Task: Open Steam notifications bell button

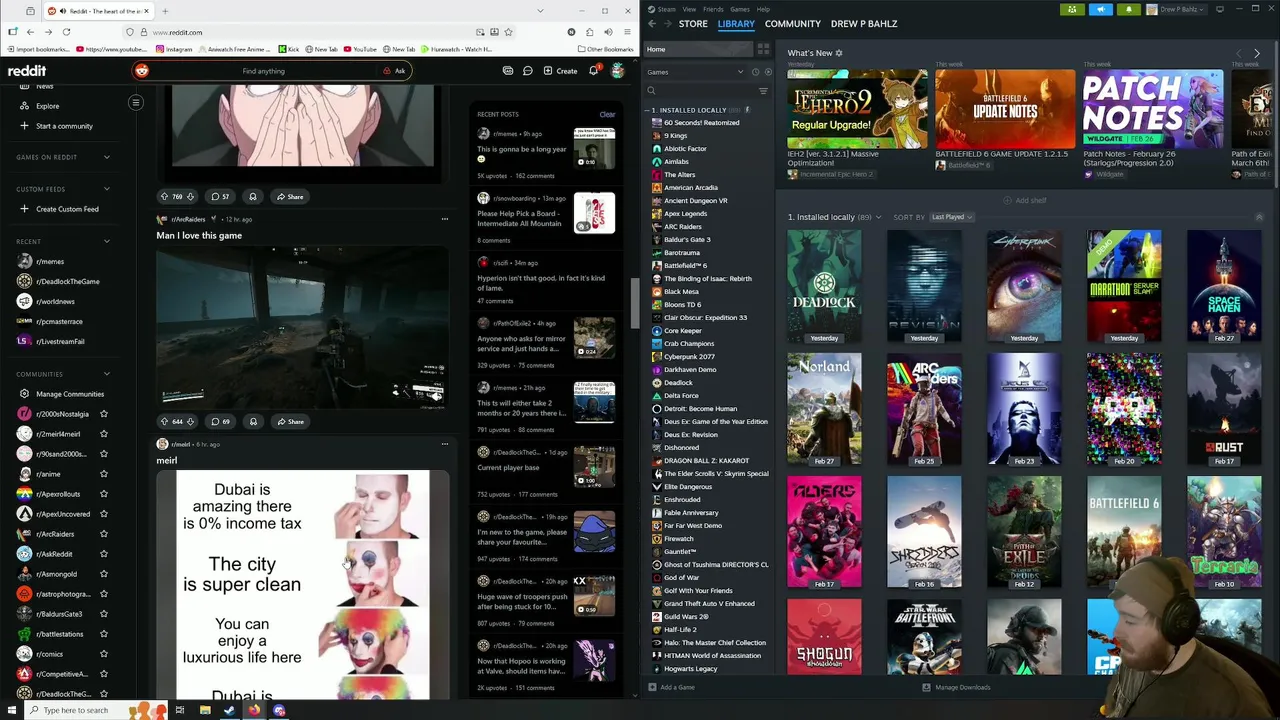Action: point(1128,9)
